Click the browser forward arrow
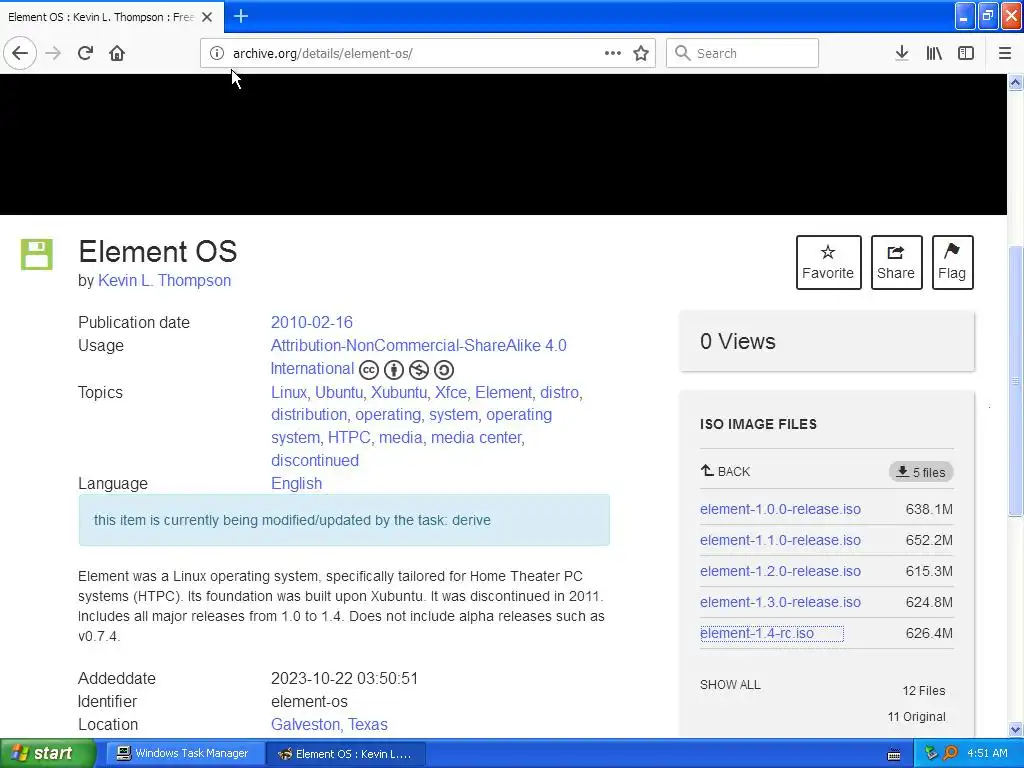 pos(53,53)
